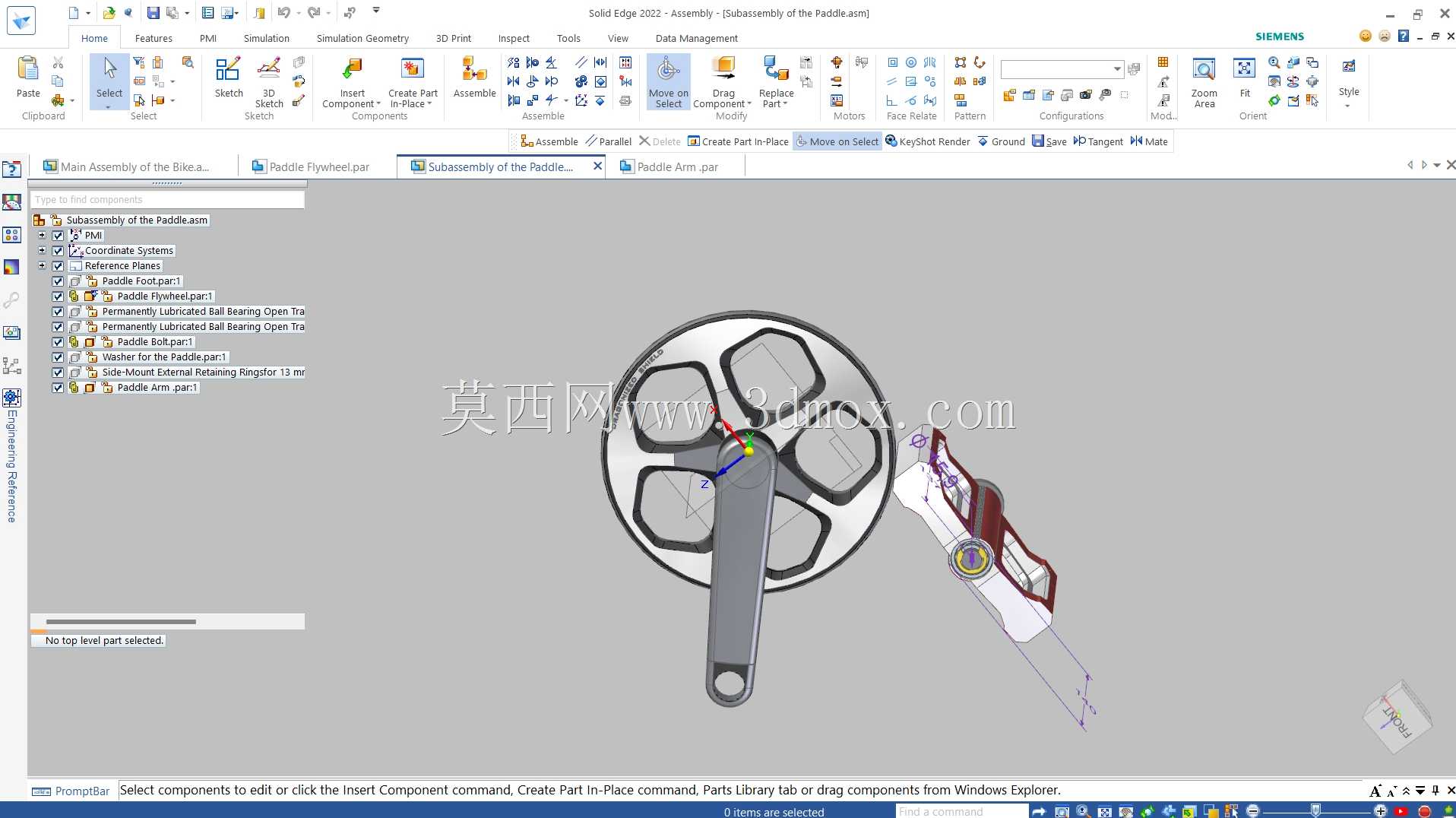Click the PromptBar label
The width and height of the screenshot is (1456, 818).
coord(82,791)
